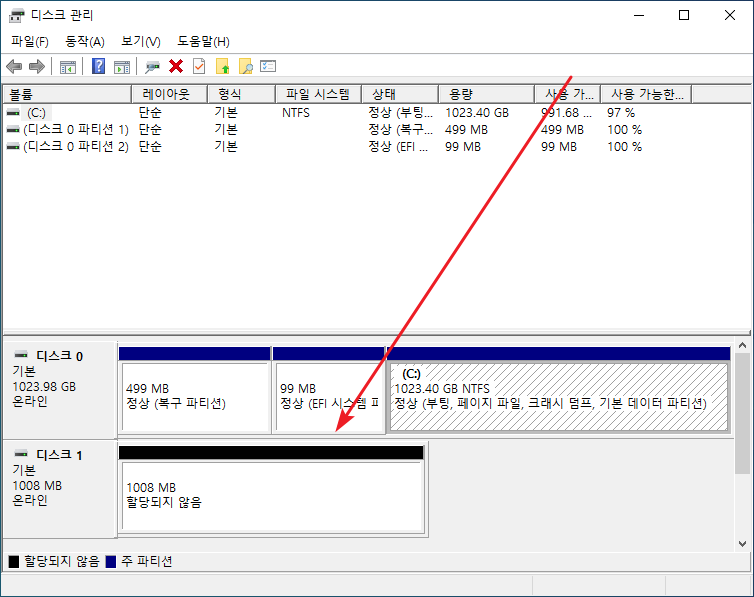Sort by the 용량 column header
Image resolution: width=754 pixels, height=597 pixels.
487,94
